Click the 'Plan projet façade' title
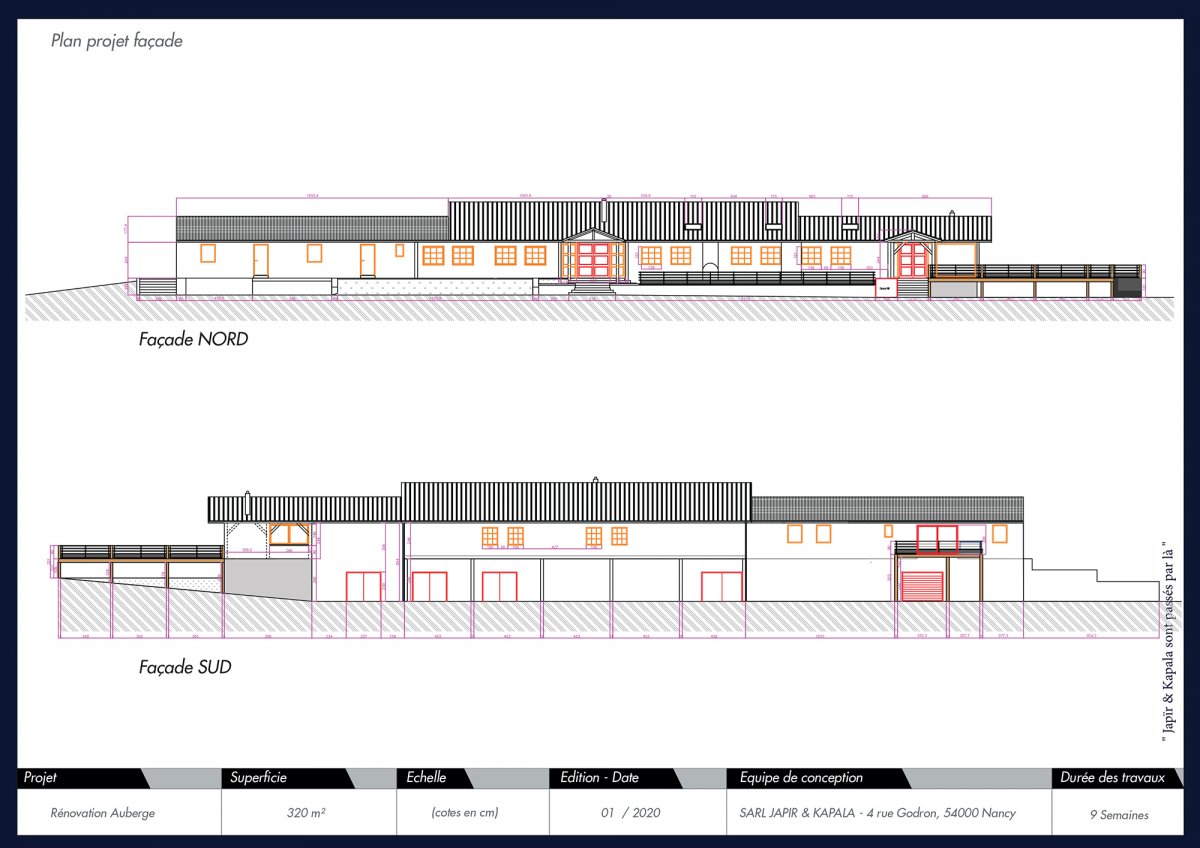1200x848 pixels. pyautogui.click(x=116, y=41)
